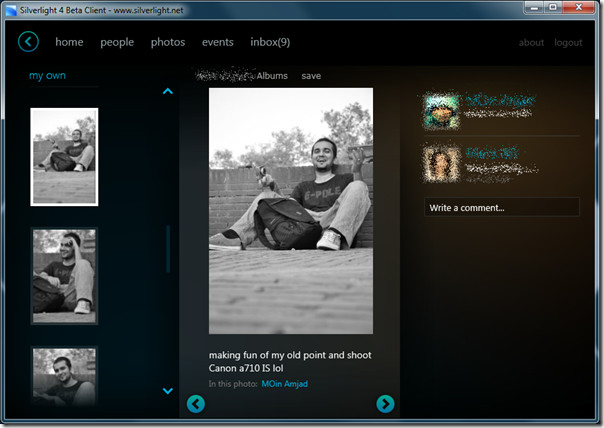Open the Albums link
The width and height of the screenshot is (604, 428).
272,76
